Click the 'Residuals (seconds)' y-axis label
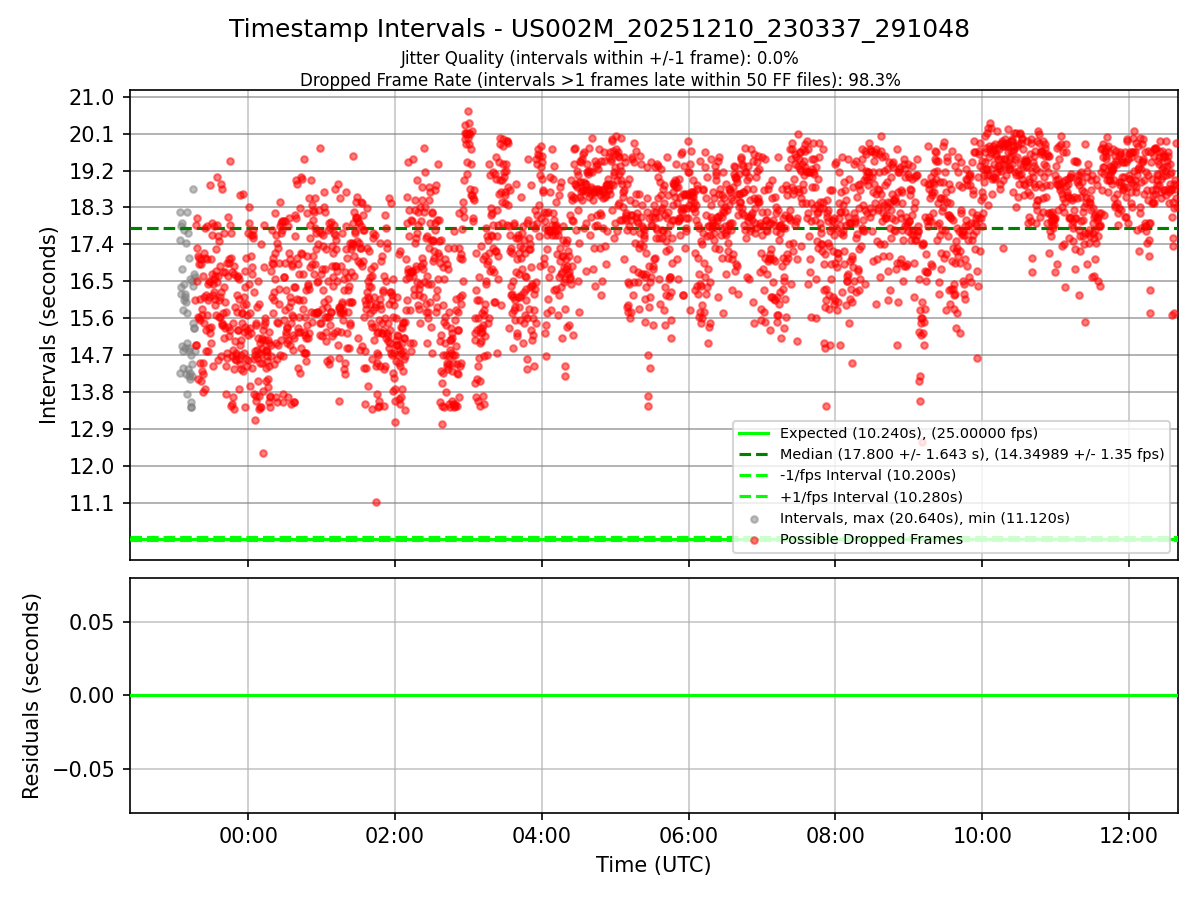This screenshot has width=1200, height=900. tap(32, 696)
